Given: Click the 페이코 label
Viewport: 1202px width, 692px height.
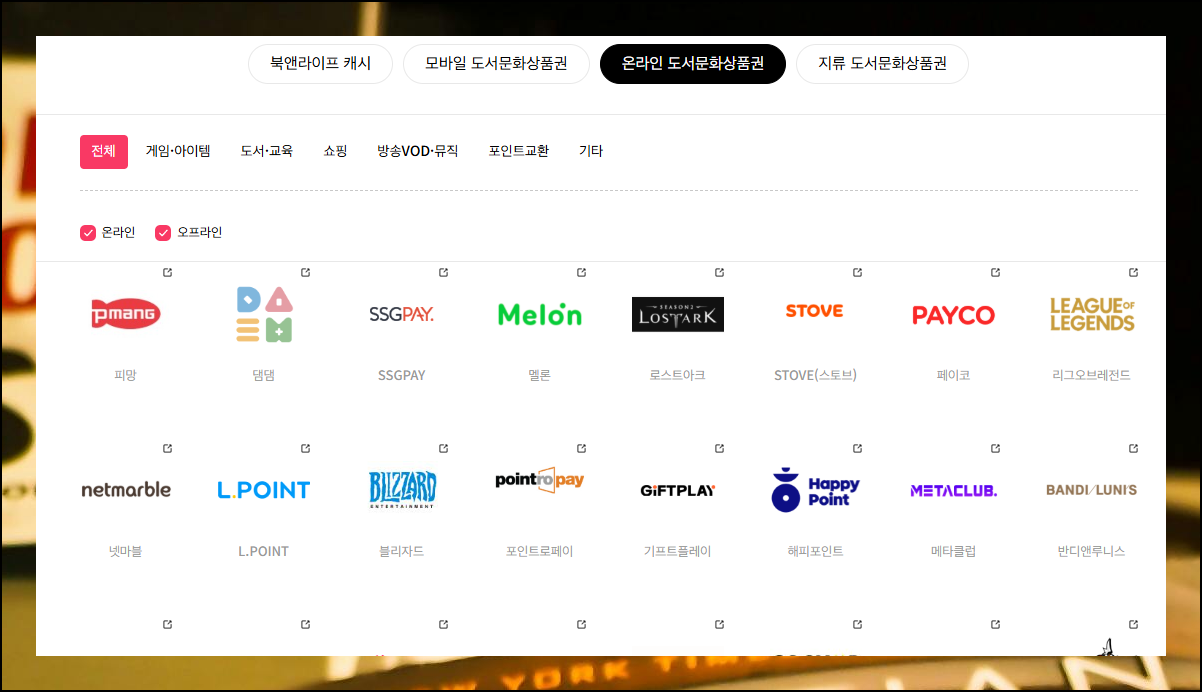Looking at the screenshot, I should (954, 375).
